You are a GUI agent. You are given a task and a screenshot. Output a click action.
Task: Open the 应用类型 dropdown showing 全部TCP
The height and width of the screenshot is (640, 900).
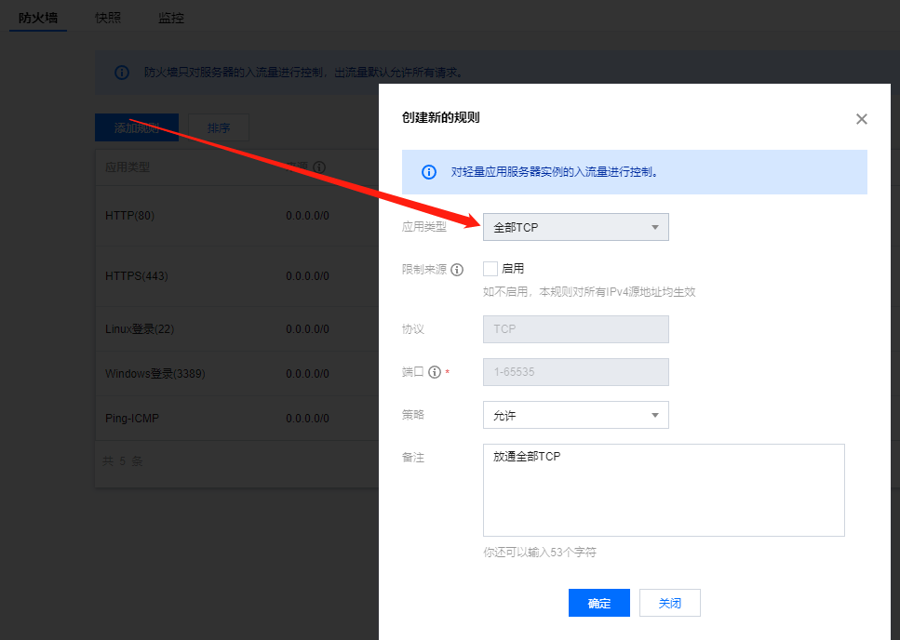click(x=575, y=227)
